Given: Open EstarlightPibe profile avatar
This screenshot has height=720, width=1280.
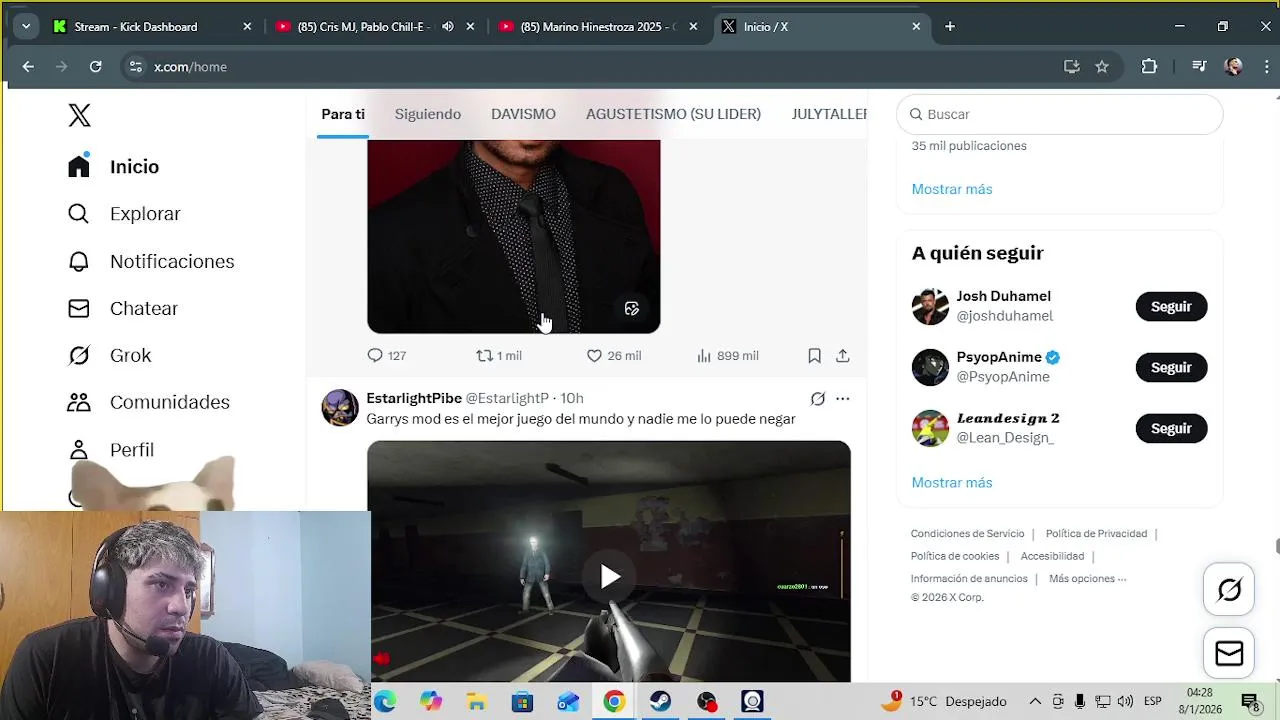Looking at the screenshot, I should tap(340, 408).
